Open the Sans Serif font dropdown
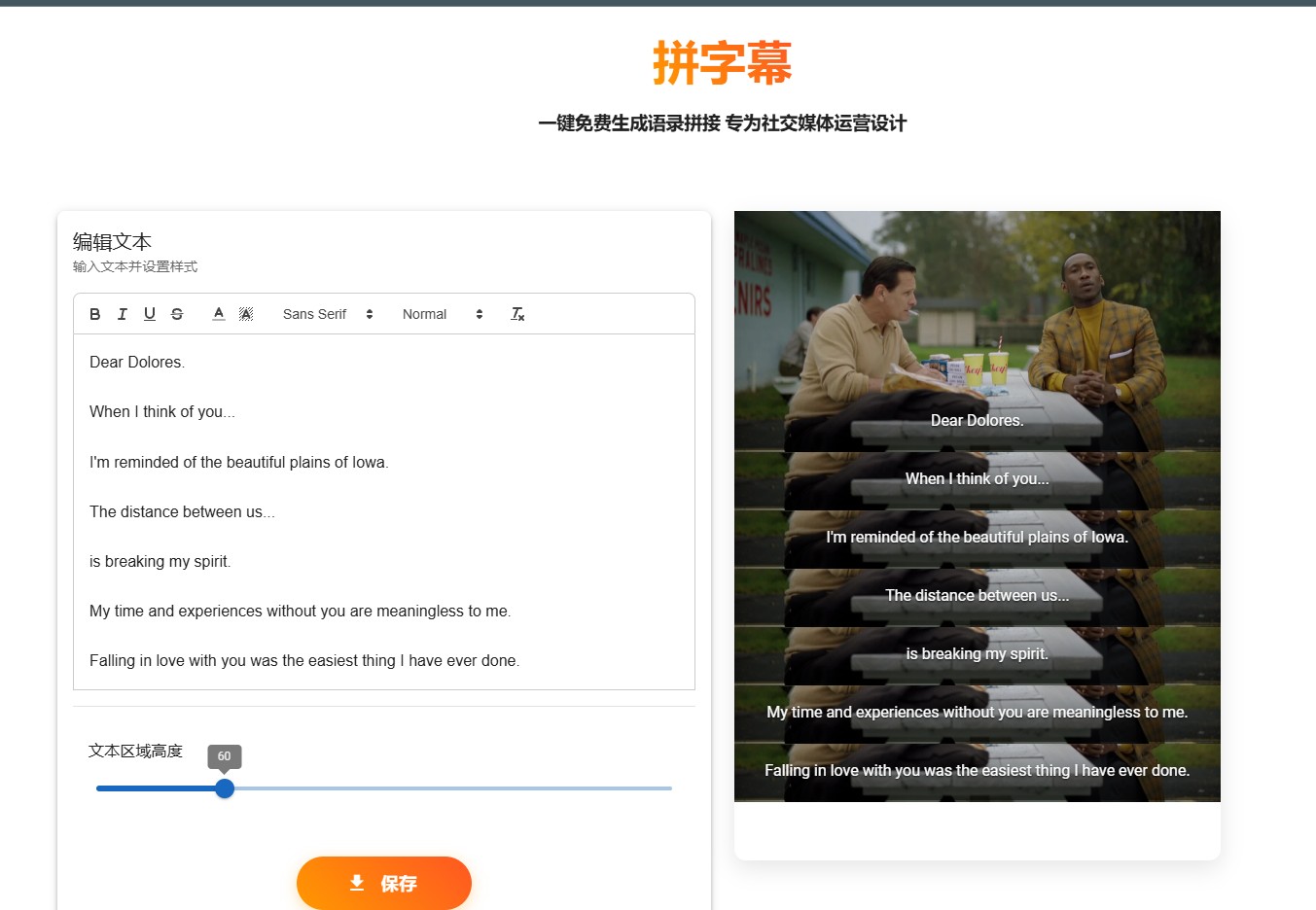The width and height of the screenshot is (1316, 910). tap(328, 314)
